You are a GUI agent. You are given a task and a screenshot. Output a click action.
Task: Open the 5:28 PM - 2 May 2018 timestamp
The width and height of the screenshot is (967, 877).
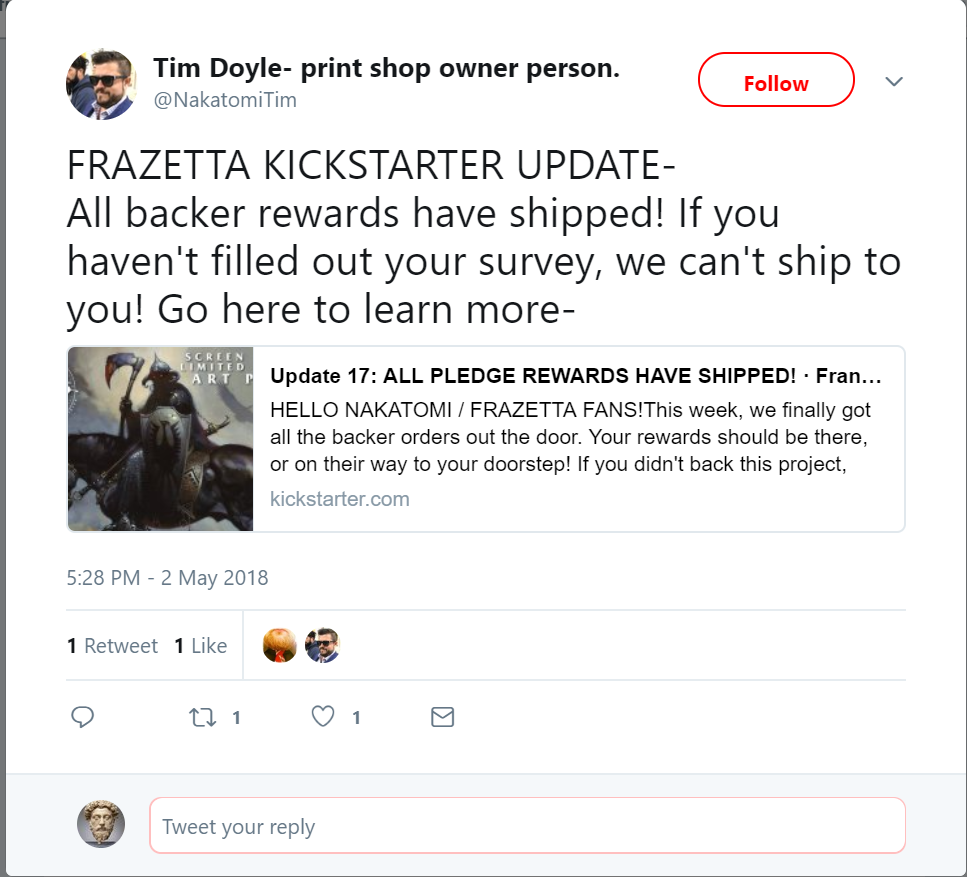tap(167, 578)
